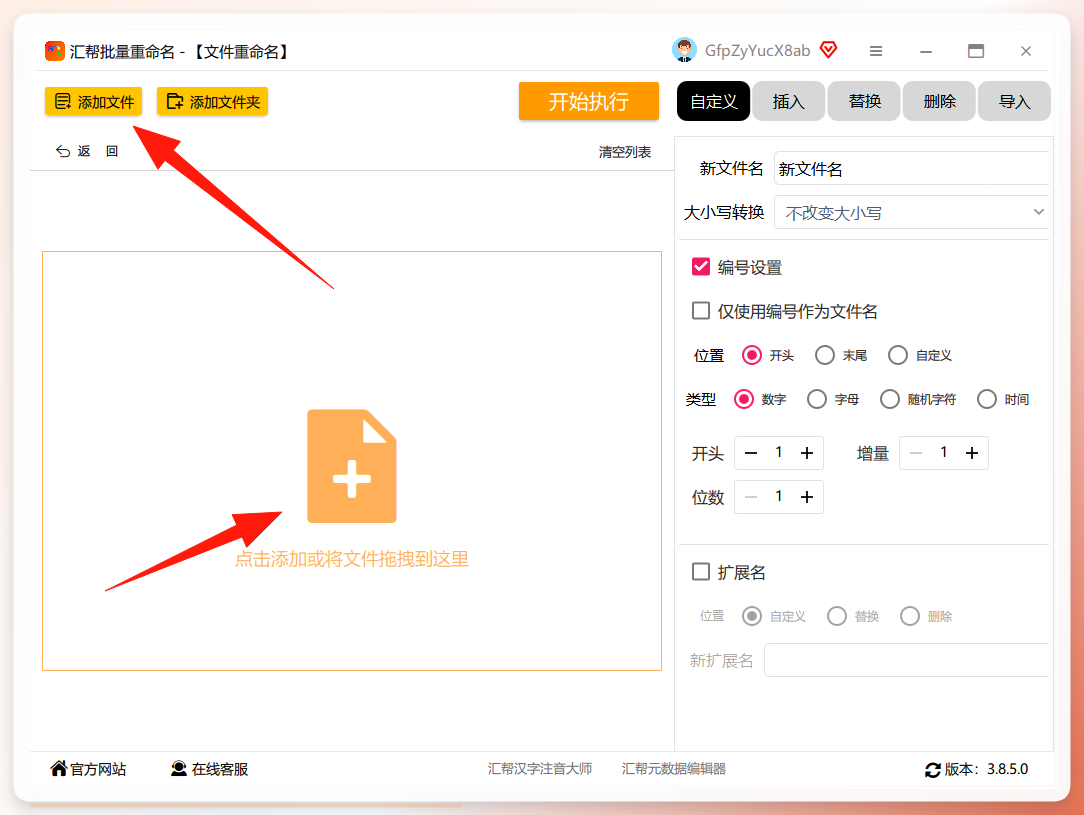Increase the 位数 digits value

pos(807,497)
